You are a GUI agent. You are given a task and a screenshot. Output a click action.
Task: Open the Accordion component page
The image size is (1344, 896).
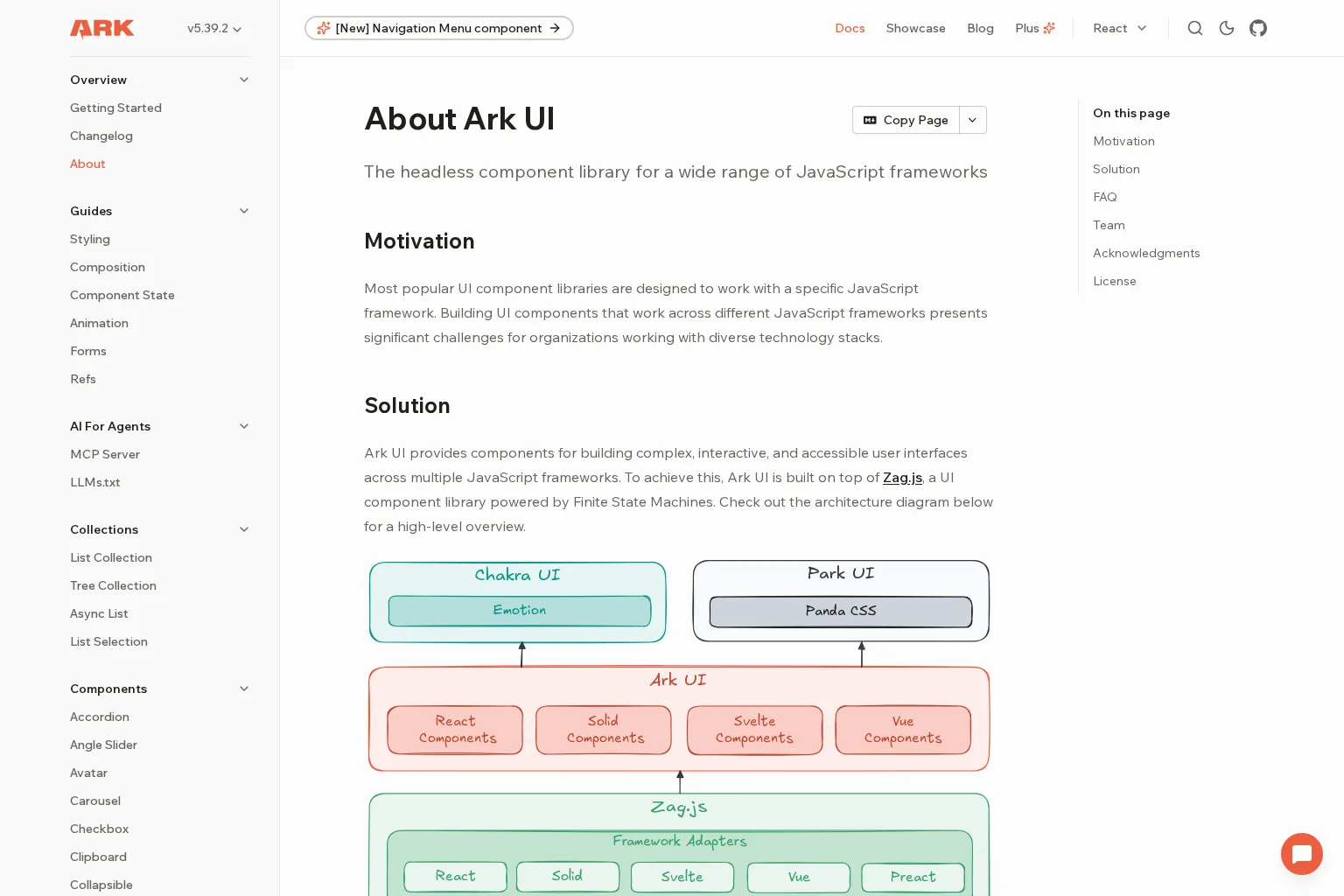pos(100,717)
